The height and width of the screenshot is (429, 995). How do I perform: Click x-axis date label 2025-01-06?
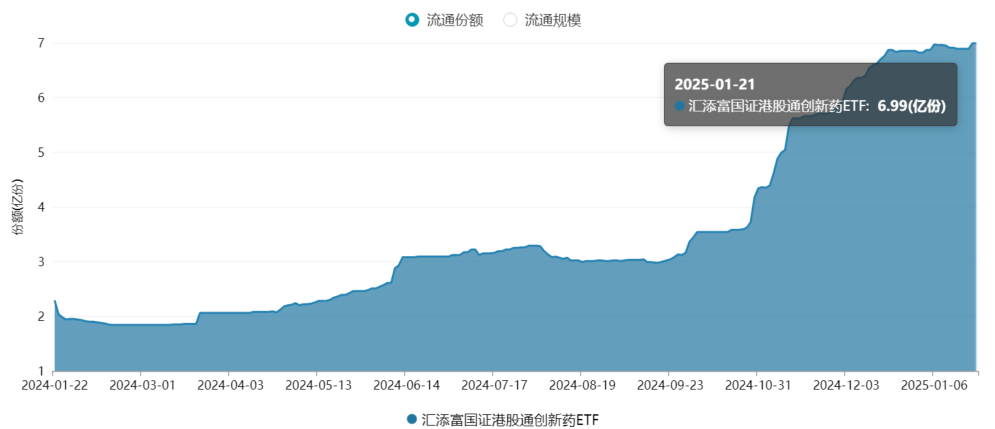pos(932,385)
